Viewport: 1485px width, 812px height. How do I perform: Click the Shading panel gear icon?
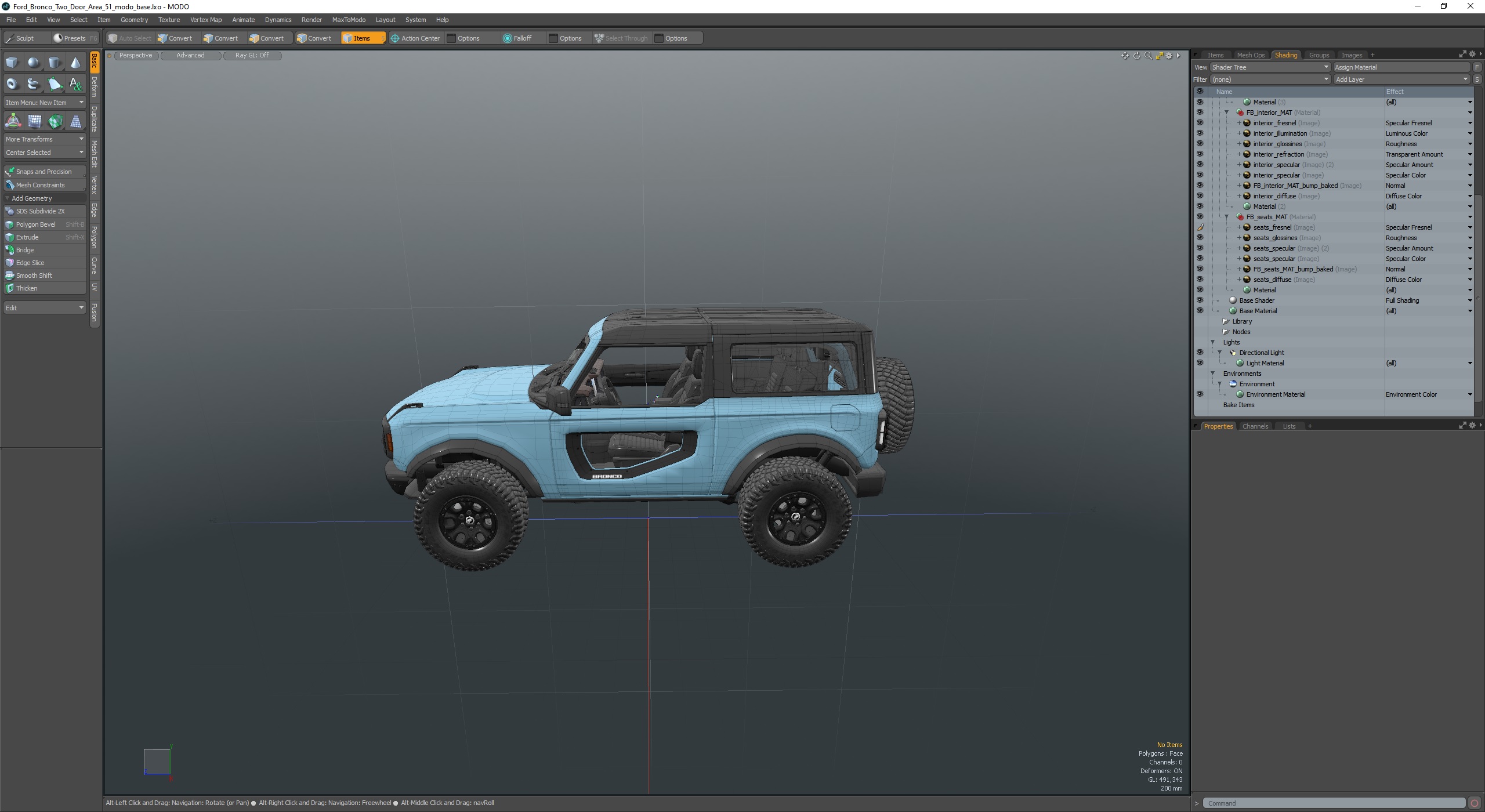[x=1472, y=54]
